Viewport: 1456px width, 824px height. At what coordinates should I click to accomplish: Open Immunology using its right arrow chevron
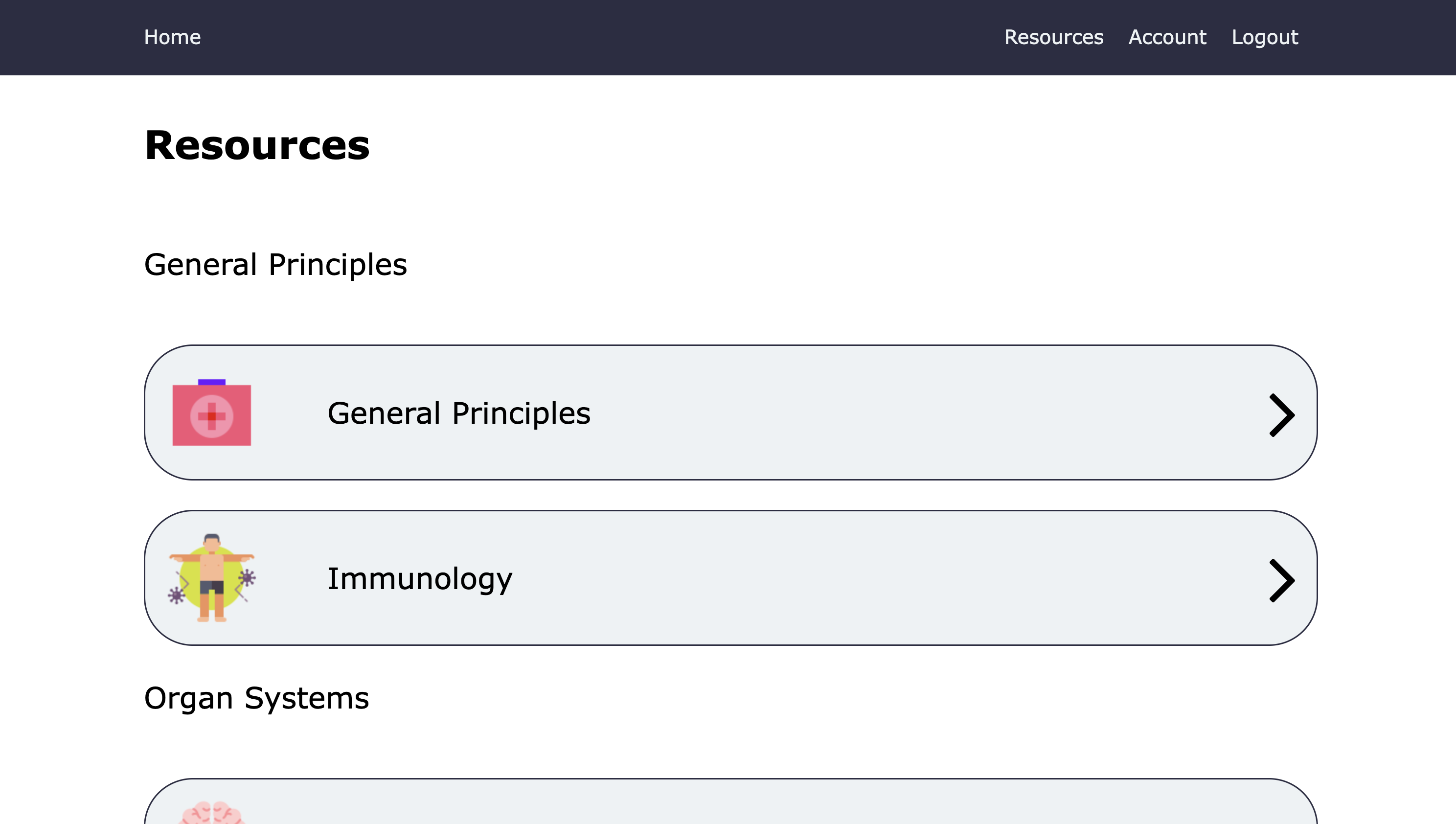click(1281, 580)
